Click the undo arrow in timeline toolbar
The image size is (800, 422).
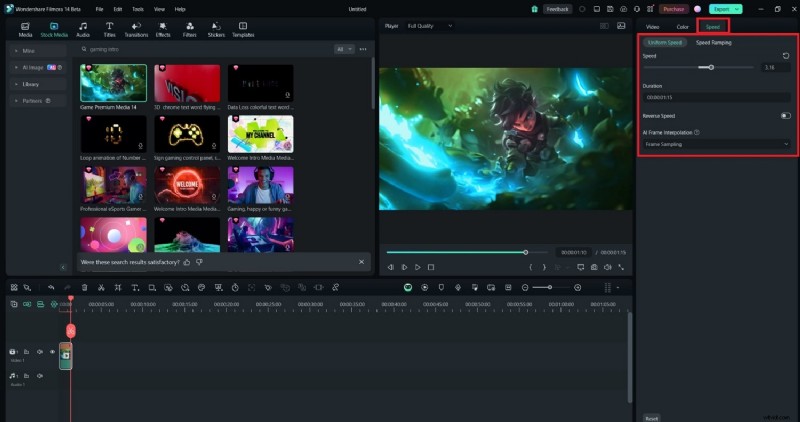(x=51, y=288)
